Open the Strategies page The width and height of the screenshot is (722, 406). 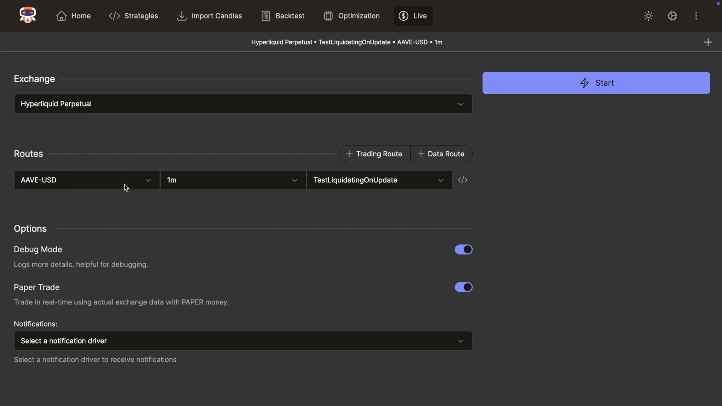click(133, 16)
